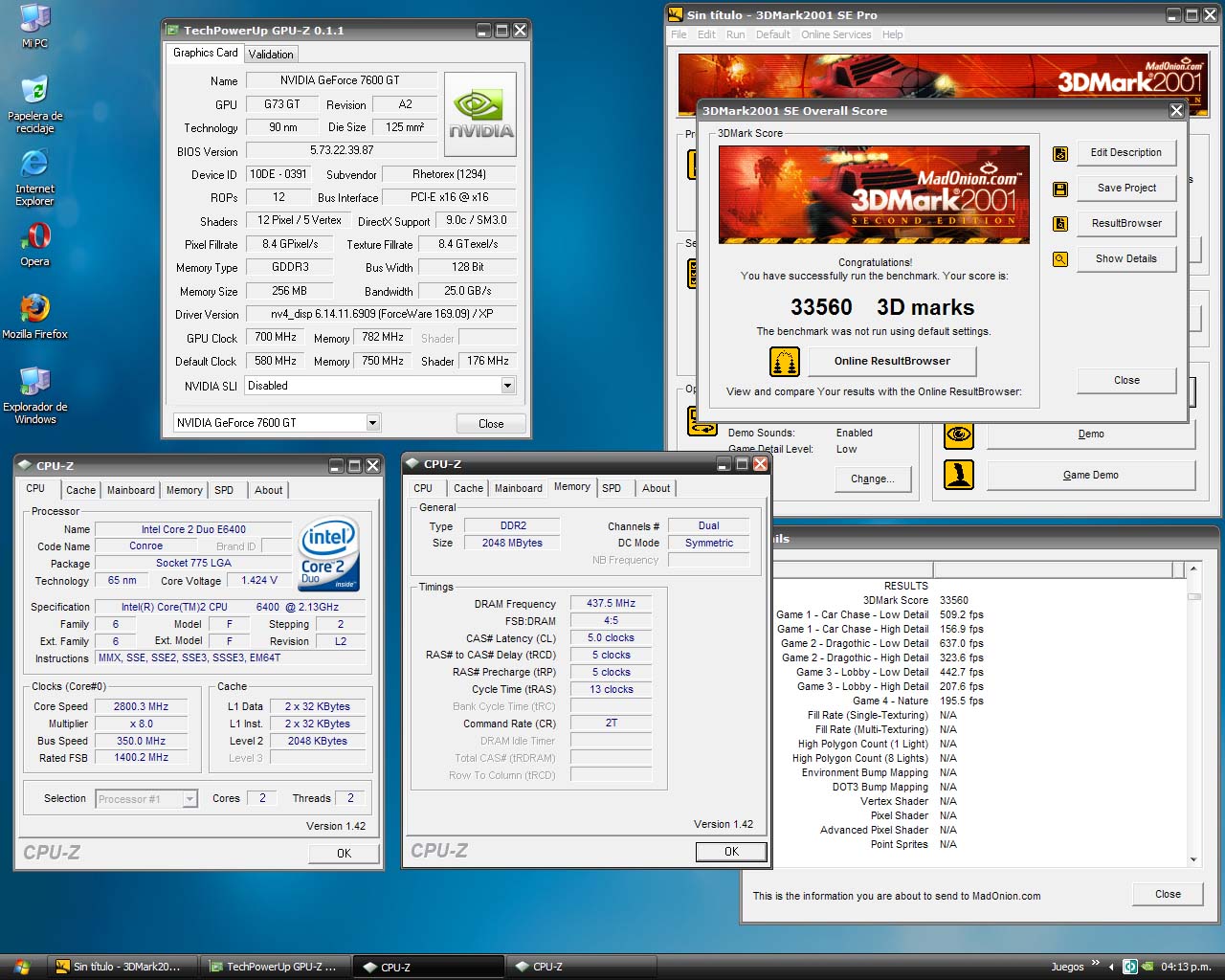Click Change... button in 3DMark
The image size is (1225, 980).
pos(872,479)
